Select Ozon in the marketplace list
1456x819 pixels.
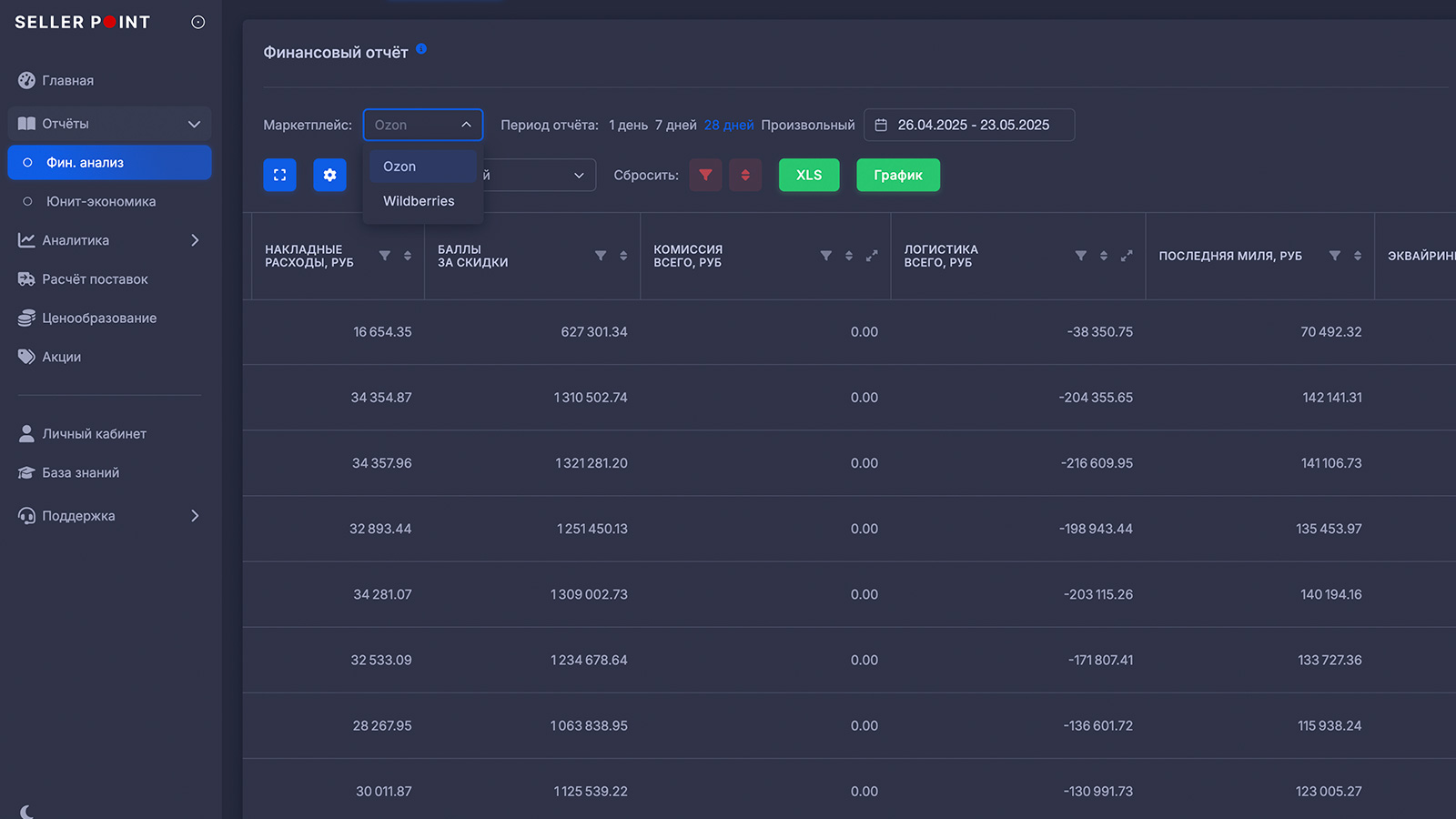[423, 167]
